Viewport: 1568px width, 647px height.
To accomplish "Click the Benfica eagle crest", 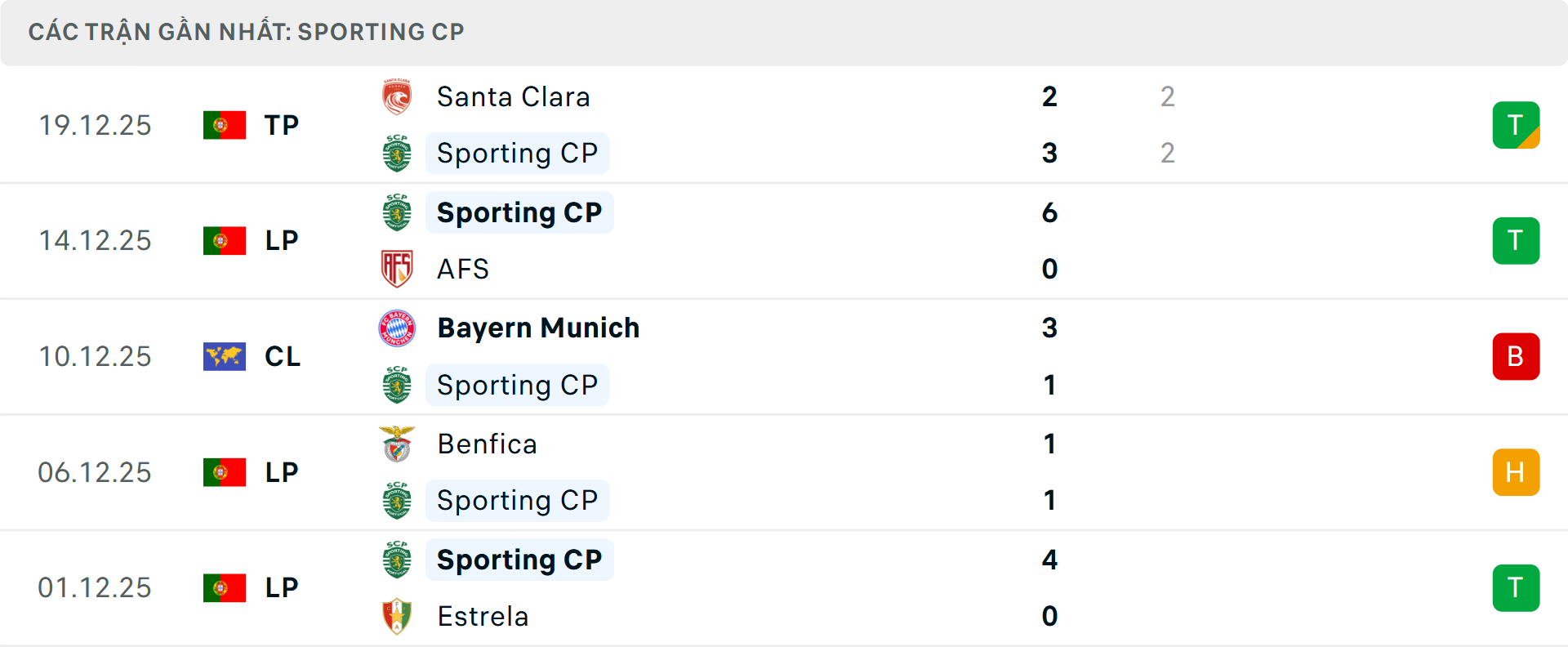I will (x=397, y=444).
